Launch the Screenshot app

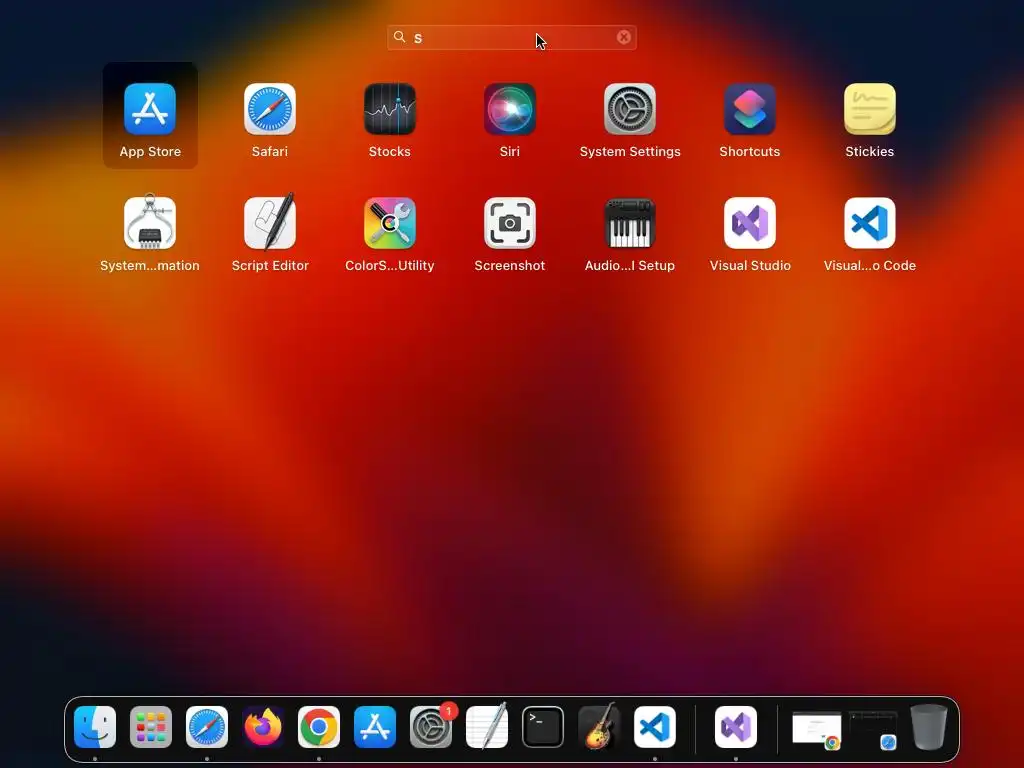point(510,223)
